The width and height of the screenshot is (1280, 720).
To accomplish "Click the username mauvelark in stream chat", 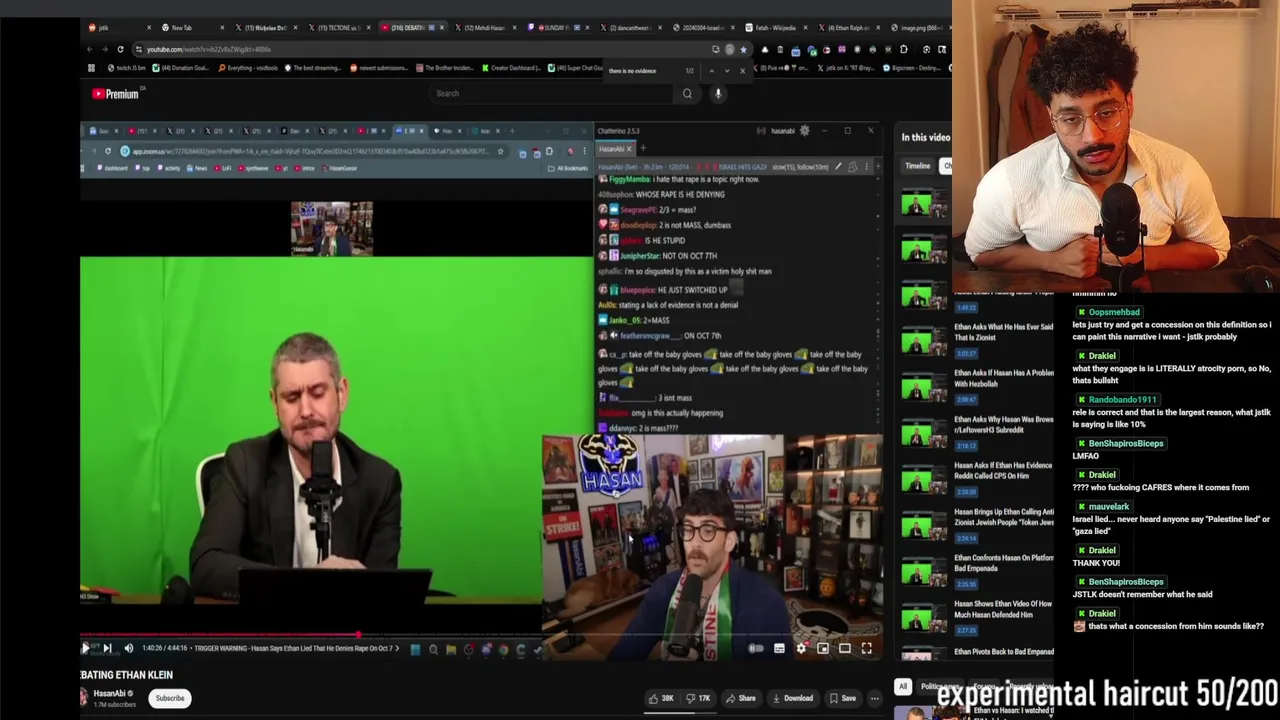I will (x=1108, y=507).
